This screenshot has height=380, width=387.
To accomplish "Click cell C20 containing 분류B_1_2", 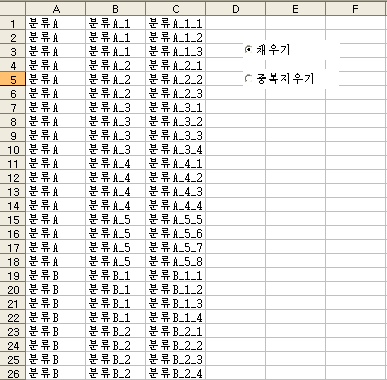I will 176,289.
